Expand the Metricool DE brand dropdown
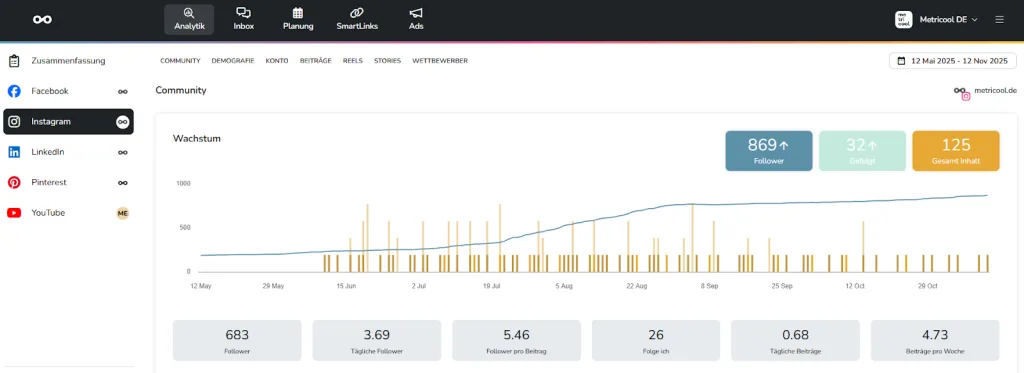This screenshot has height=373, width=1024. click(x=948, y=20)
